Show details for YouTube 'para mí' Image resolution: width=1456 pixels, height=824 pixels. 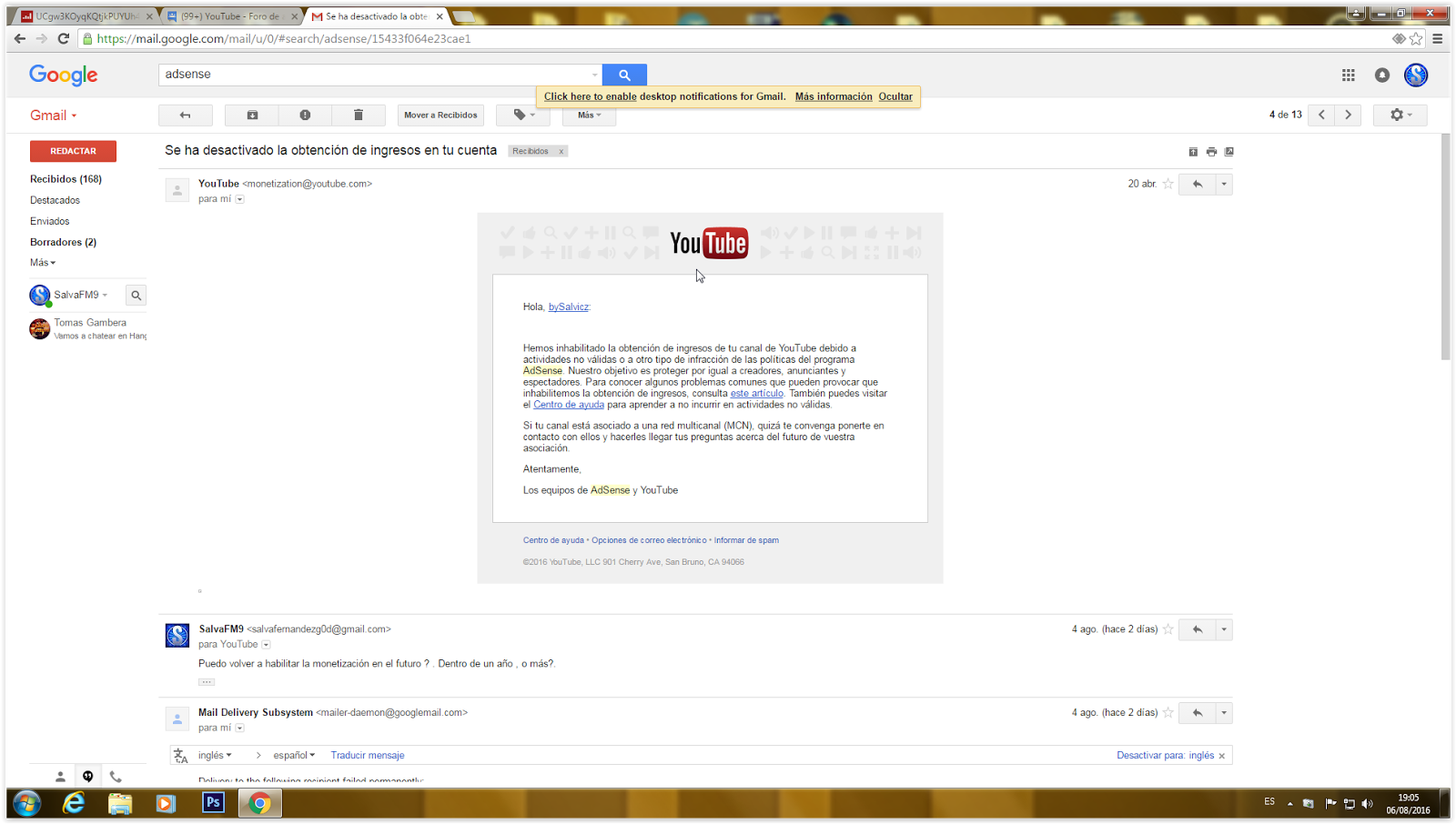(240, 199)
